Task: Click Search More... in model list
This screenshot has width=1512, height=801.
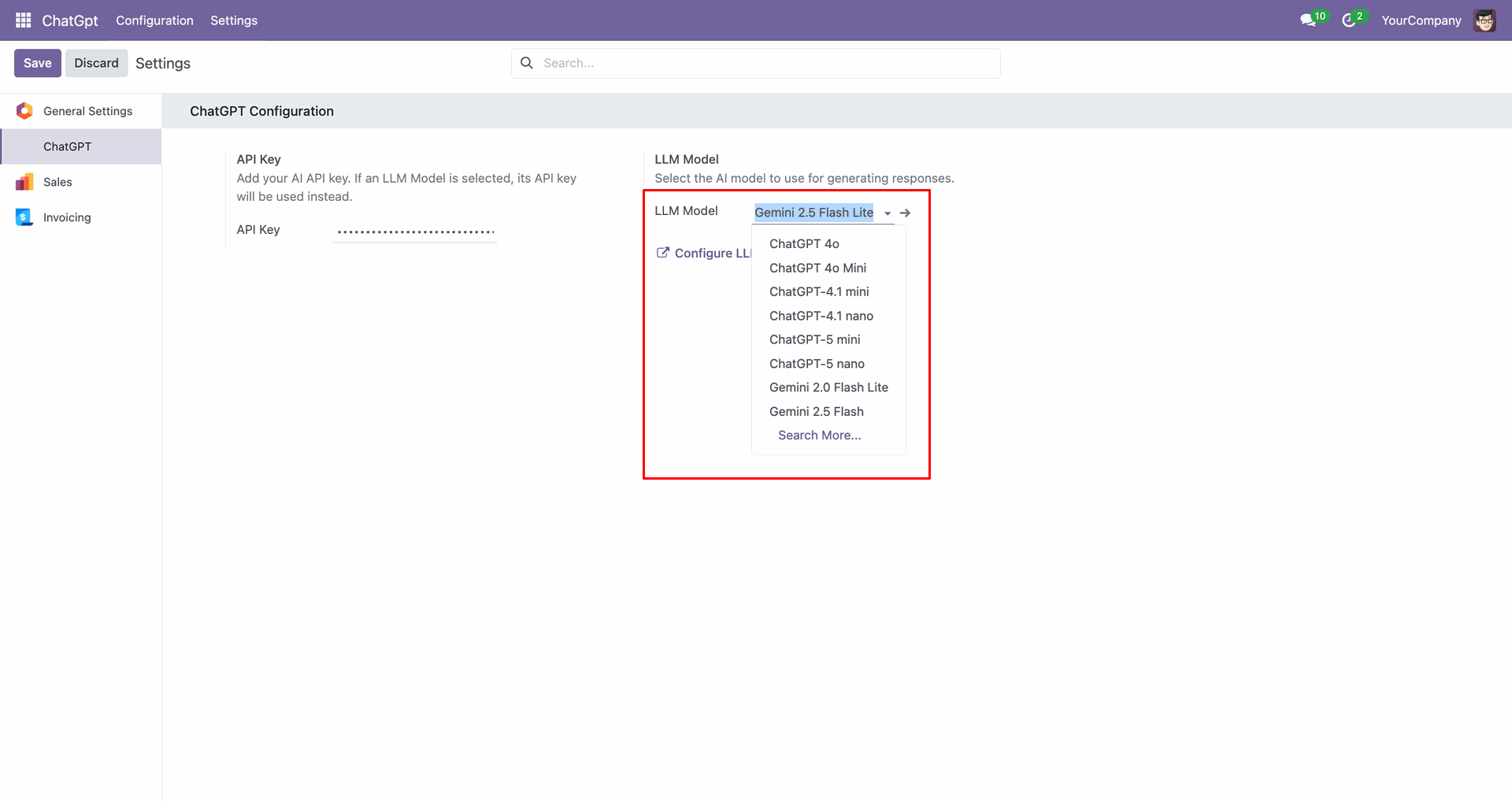Action: (x=819, y=435)
